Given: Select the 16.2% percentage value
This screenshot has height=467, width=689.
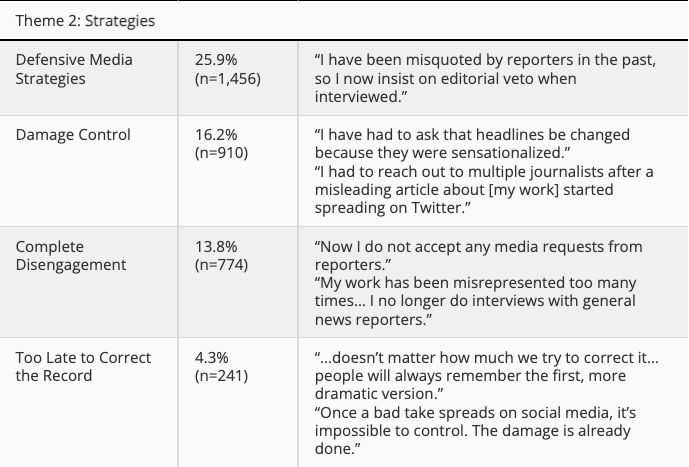Looking at the screenshot, I should click(215, 135).
